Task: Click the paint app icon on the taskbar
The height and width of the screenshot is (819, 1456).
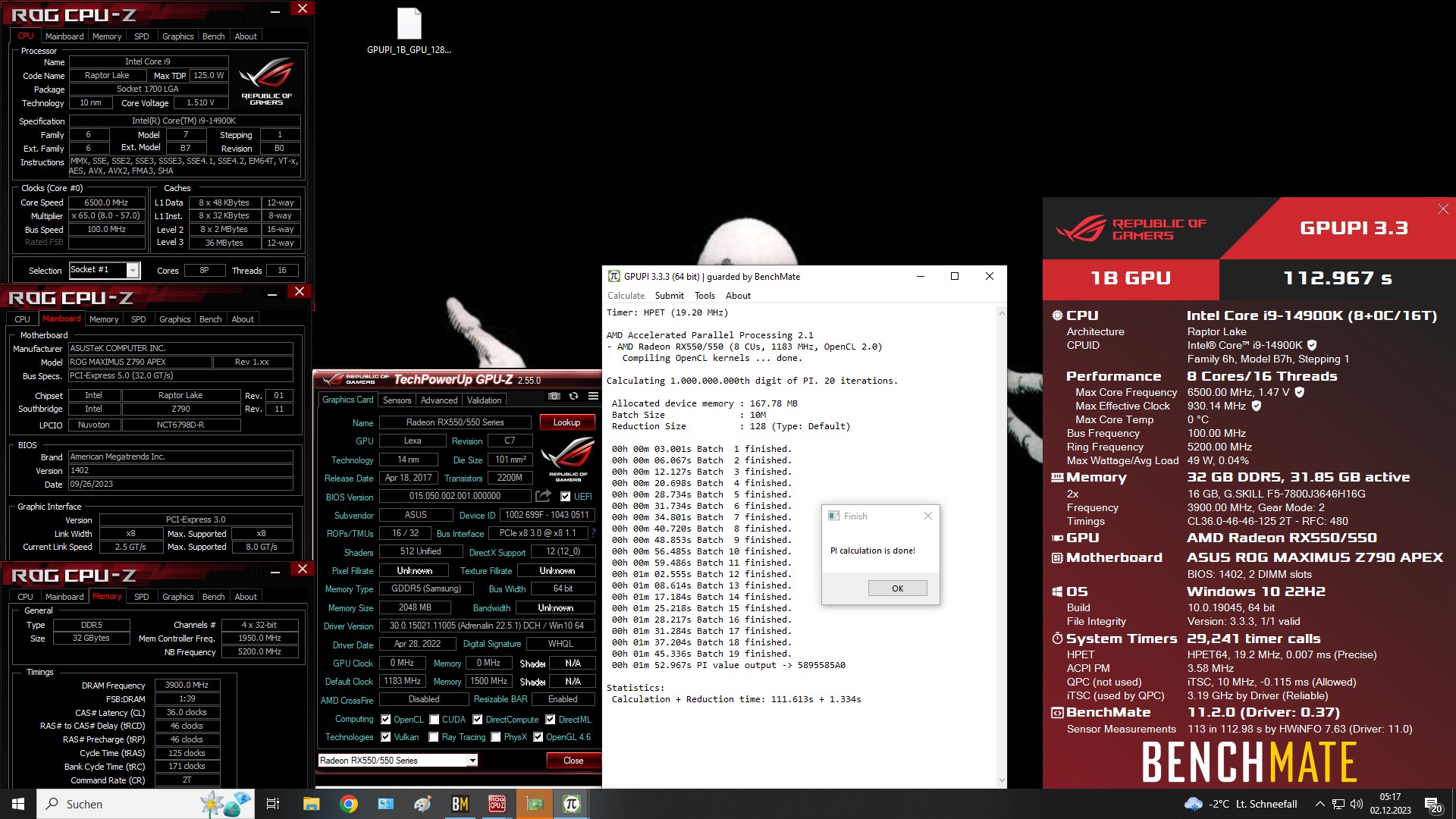Action: tap(423, 804)
